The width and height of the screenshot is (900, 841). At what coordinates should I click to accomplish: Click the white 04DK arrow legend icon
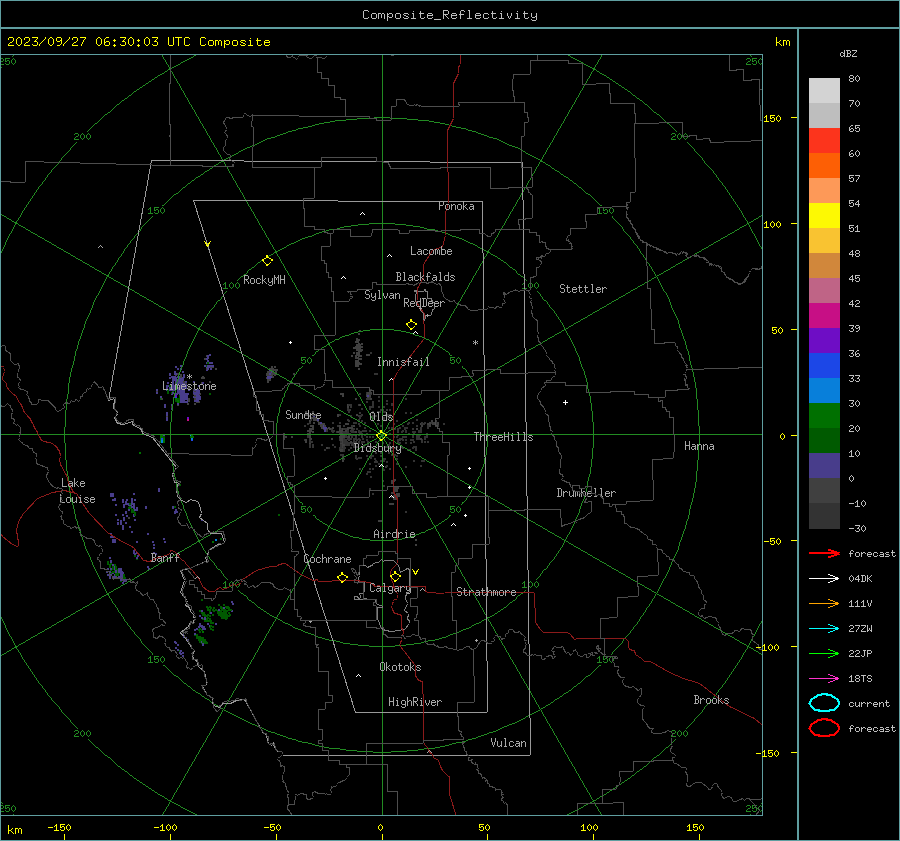(x=824, y=579)
